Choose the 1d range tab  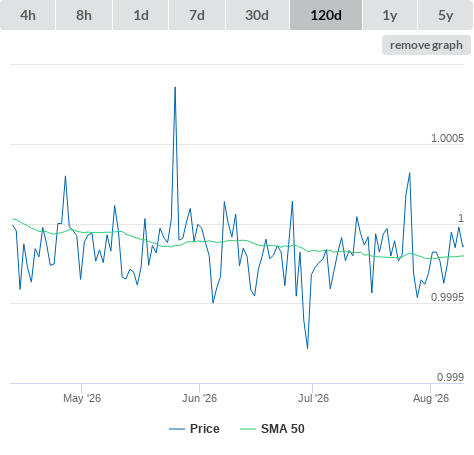pyautogui.click(x=141, y=15)
